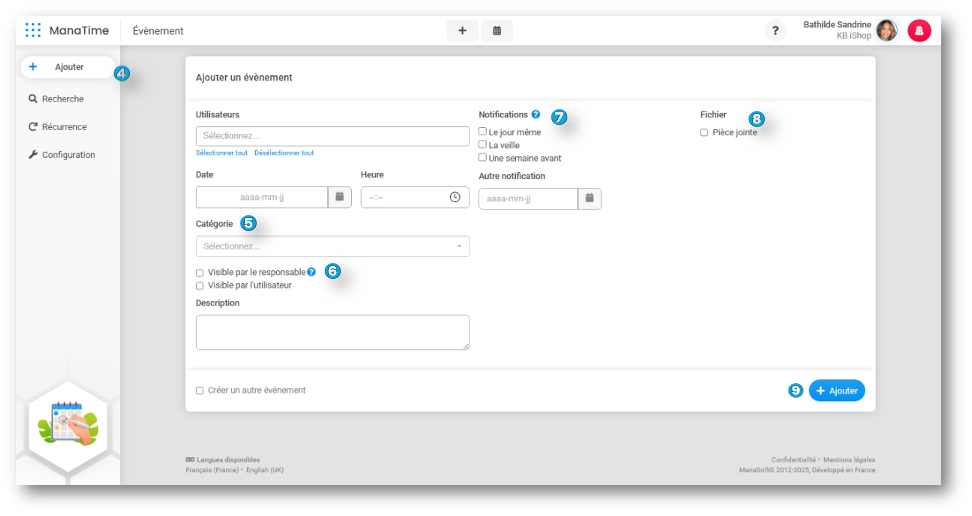Click the blue Ajouter submit button

(x=836, y=391)
